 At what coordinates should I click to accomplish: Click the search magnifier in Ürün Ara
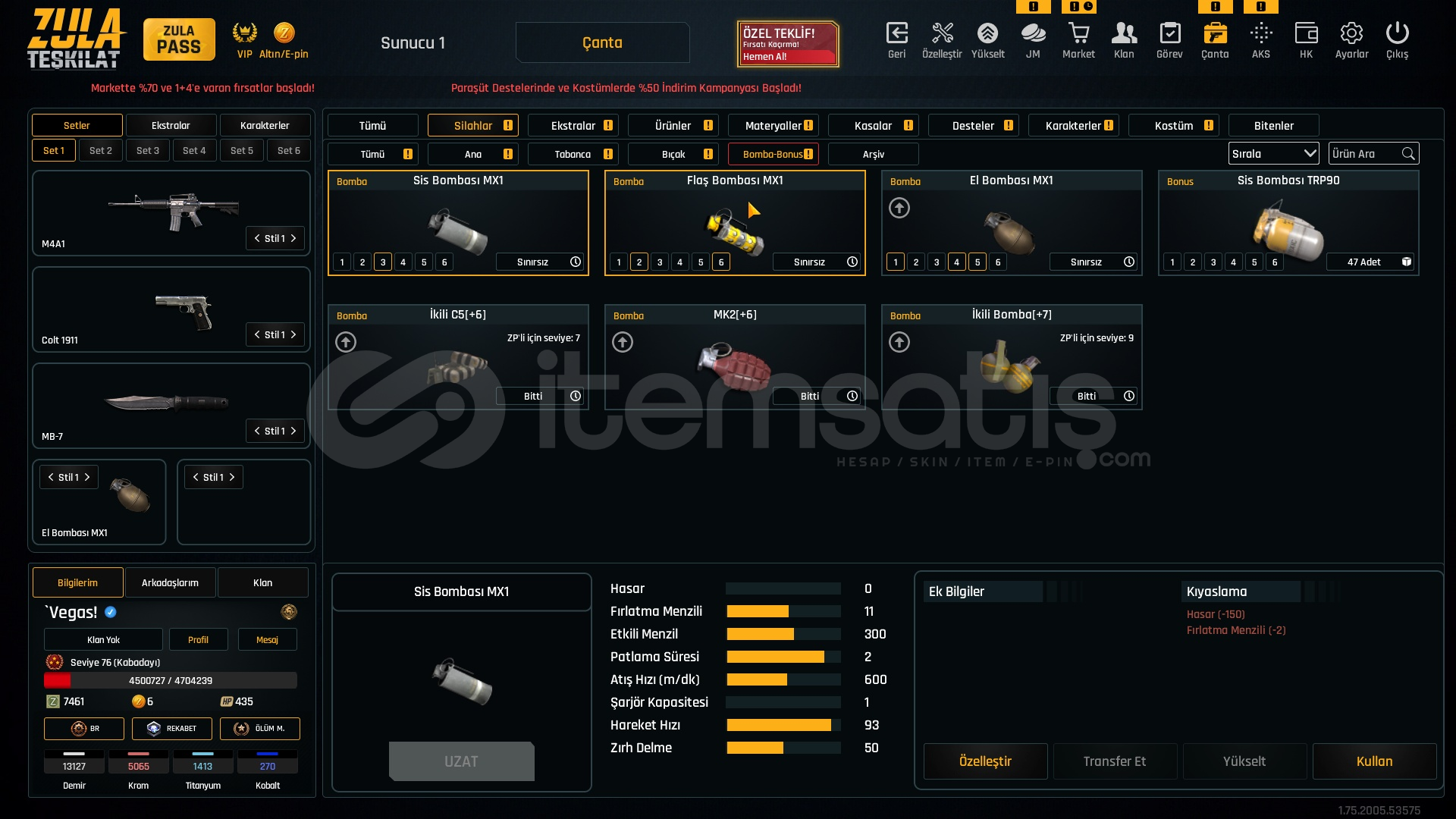tap(1408, 154)
